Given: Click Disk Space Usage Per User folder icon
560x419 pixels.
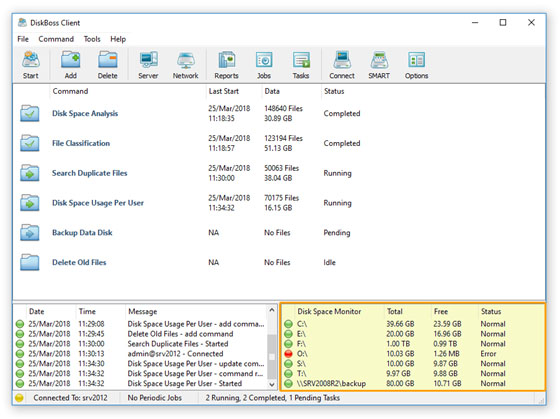Looking at the screenshot, I should point(30,203).
